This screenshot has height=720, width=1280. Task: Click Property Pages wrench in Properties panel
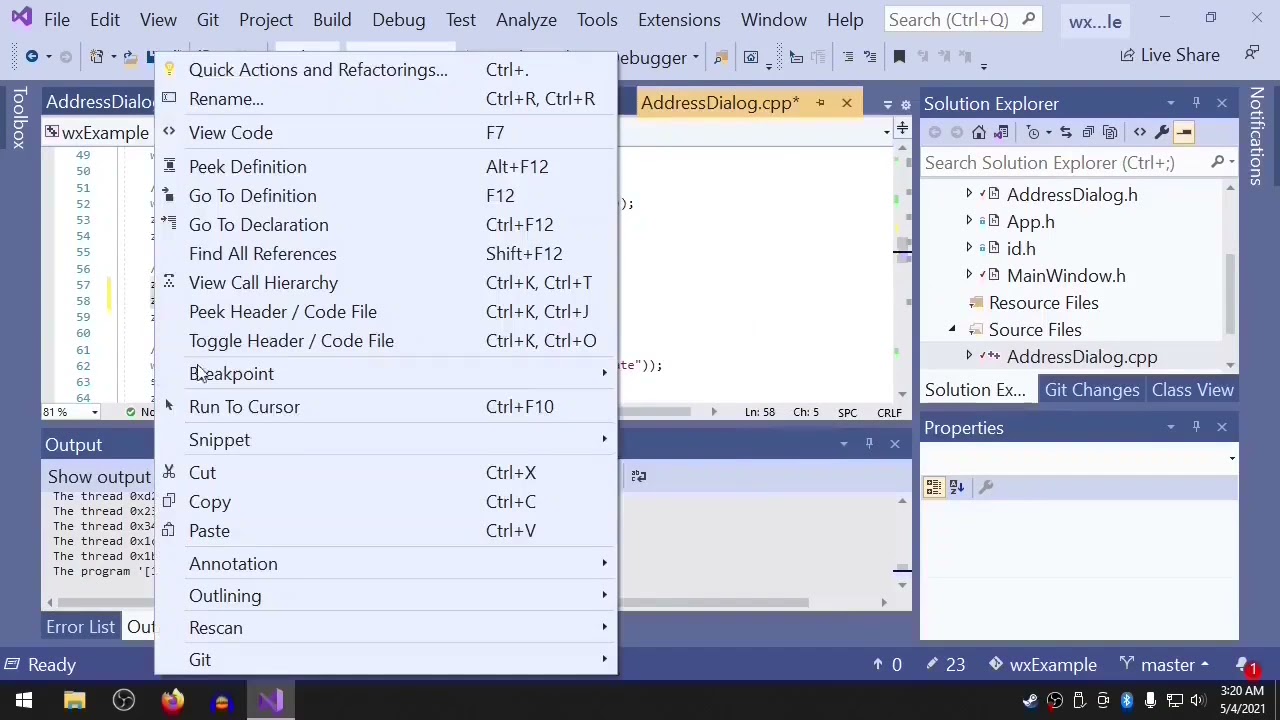(x=986, y=487)
